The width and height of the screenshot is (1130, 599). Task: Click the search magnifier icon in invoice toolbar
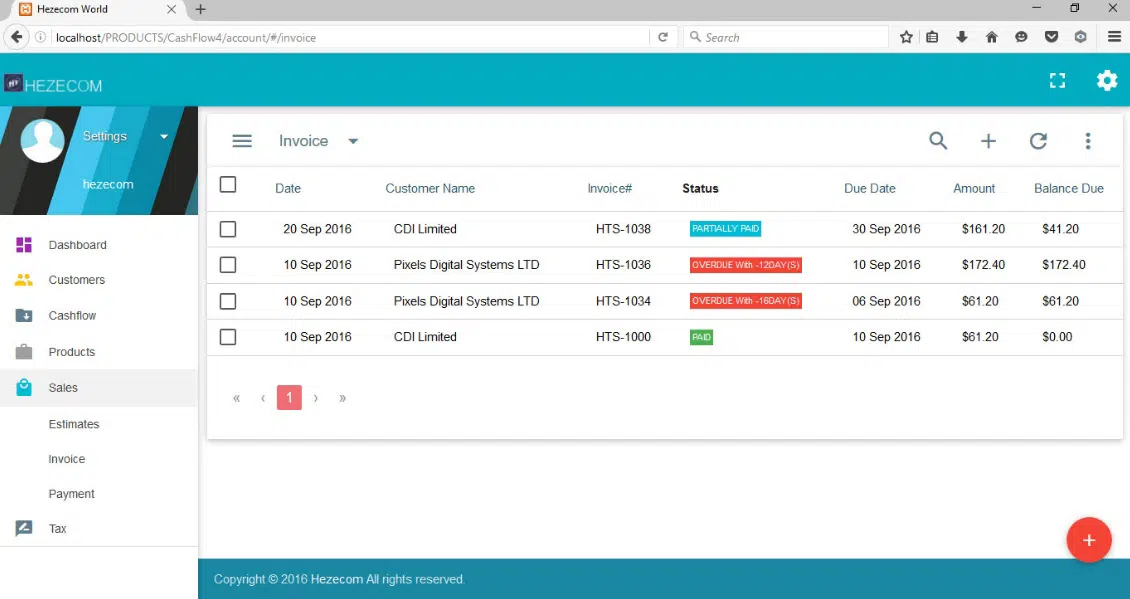[937, 141]
